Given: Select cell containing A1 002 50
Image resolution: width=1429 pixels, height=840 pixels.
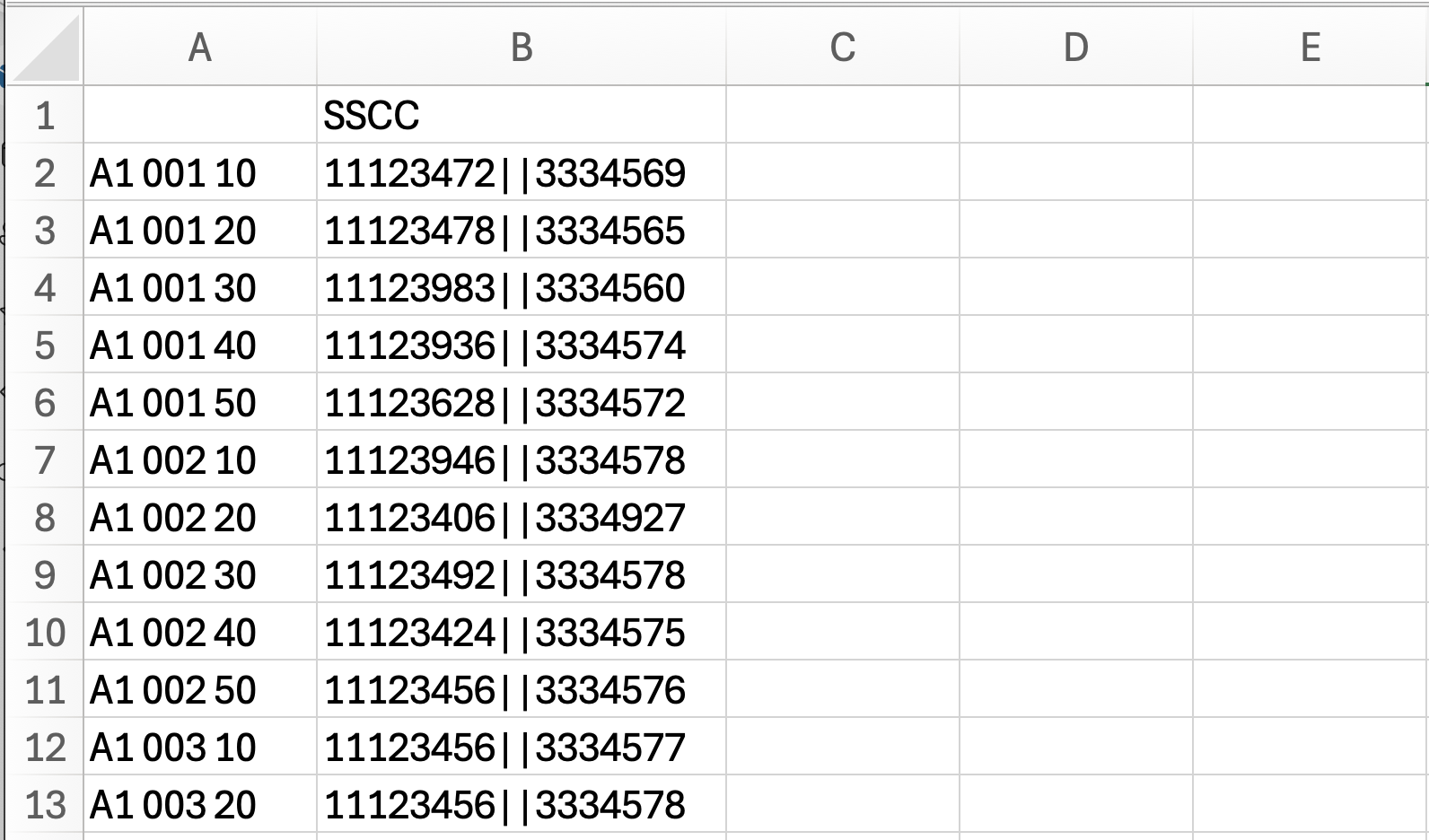Looking at the screenshot, I should coord(200,689).
